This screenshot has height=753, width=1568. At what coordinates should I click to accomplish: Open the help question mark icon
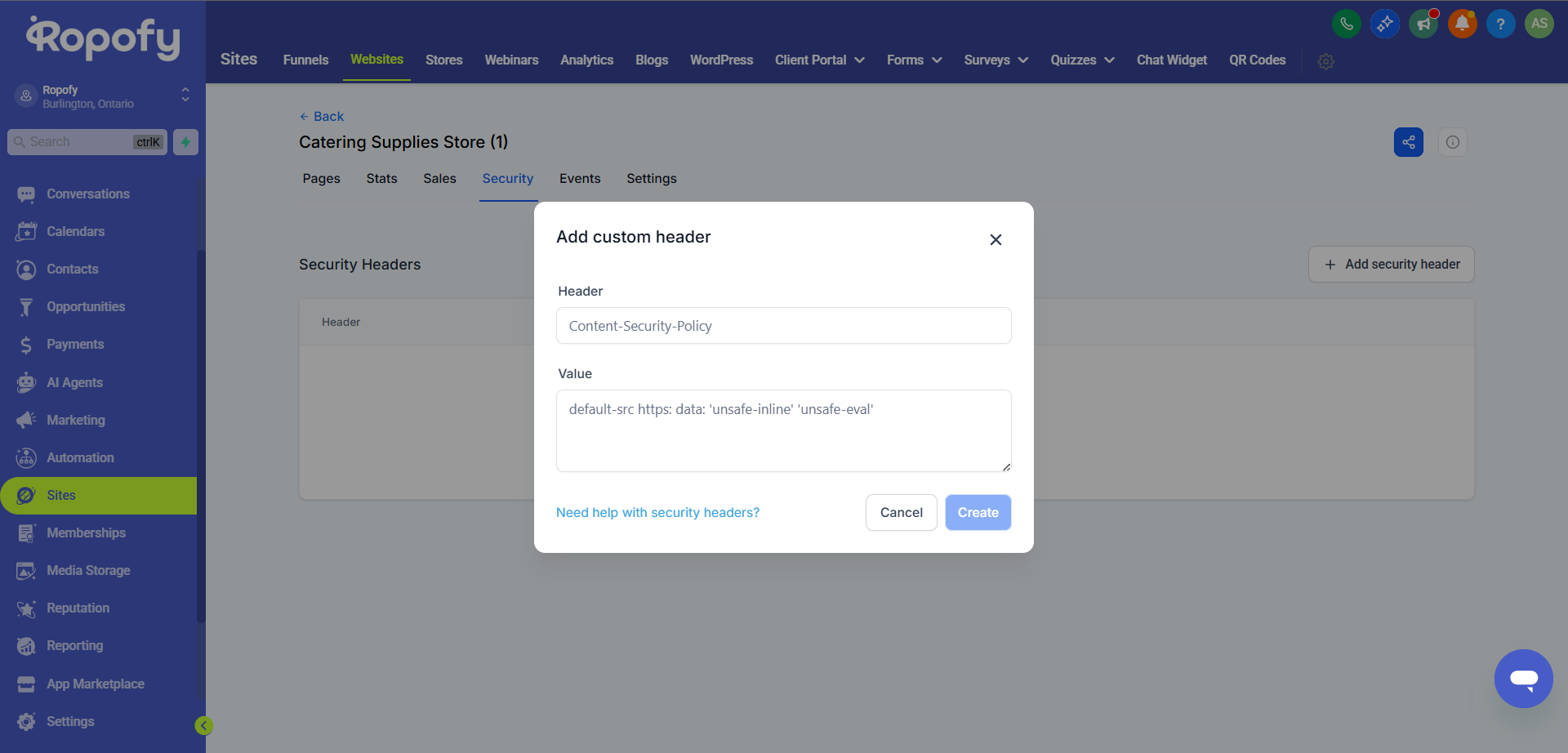1500,24
